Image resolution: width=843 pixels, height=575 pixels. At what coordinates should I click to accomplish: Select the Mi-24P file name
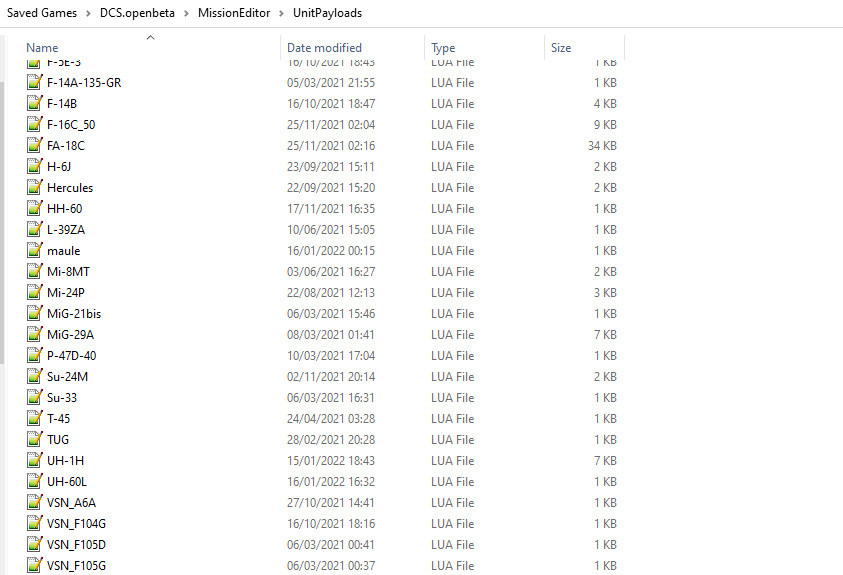(x=66, y=292)
